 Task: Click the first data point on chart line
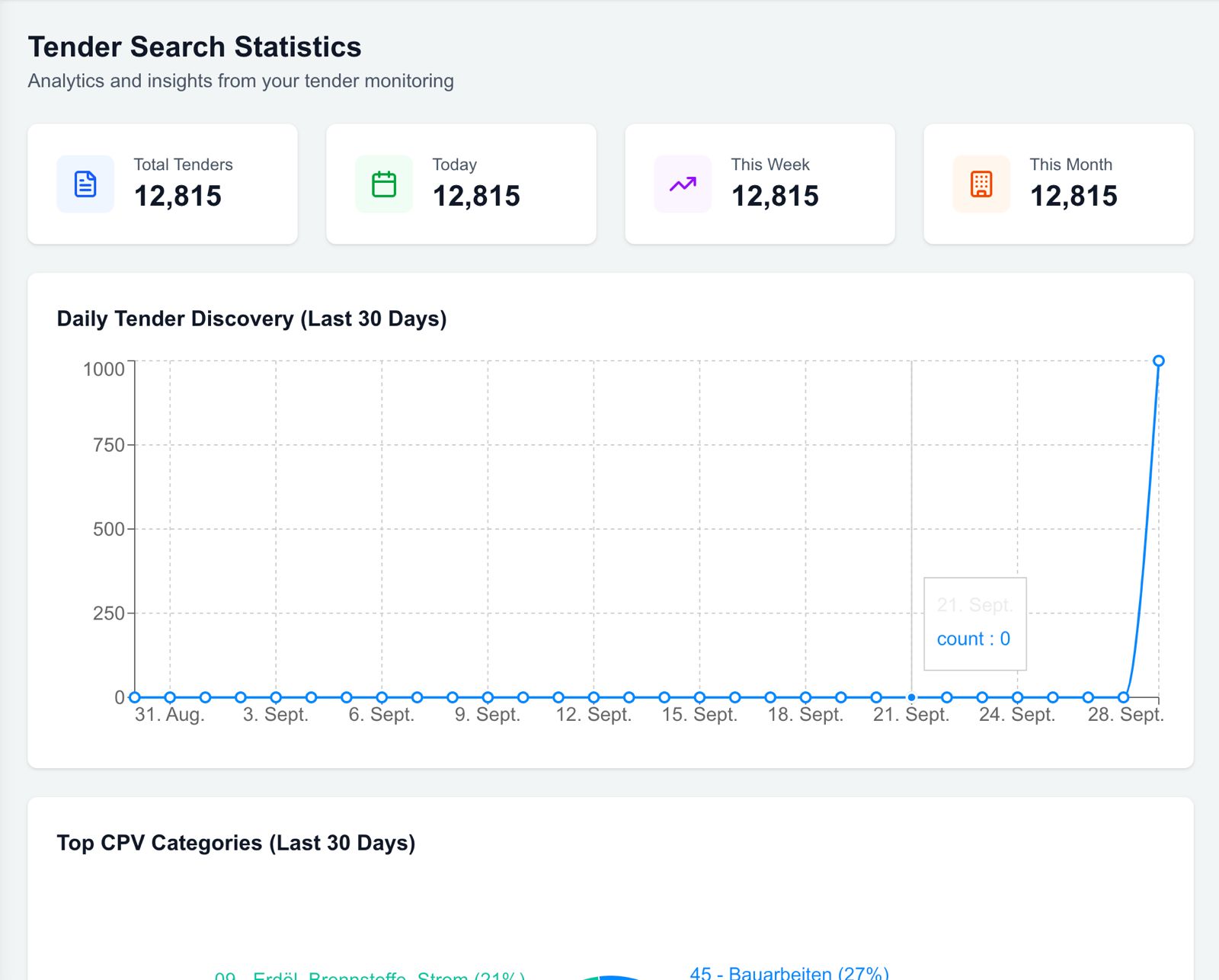point(135,697)
